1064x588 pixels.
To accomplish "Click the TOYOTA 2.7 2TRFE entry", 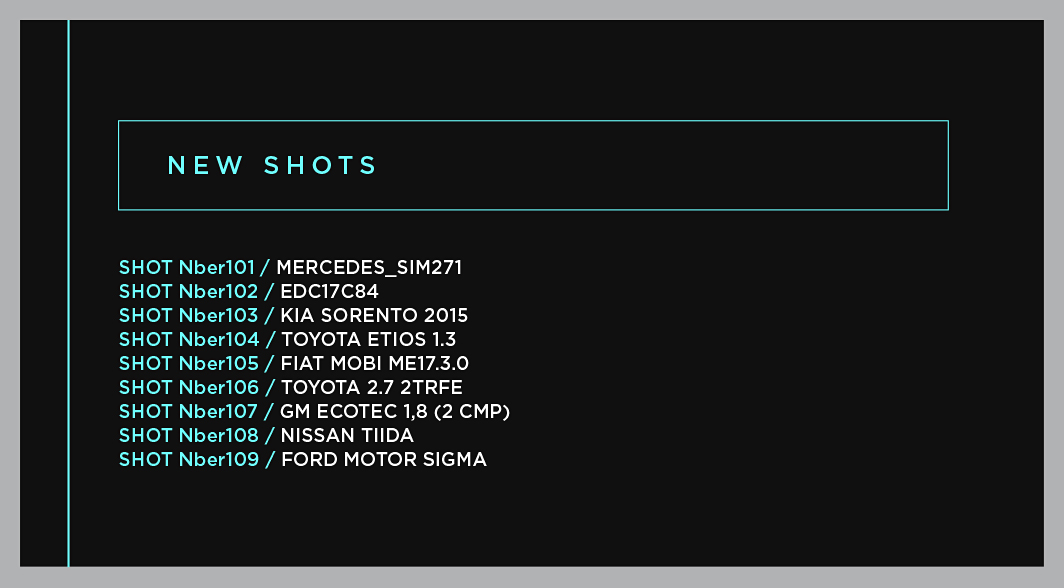I will [372, 387].
